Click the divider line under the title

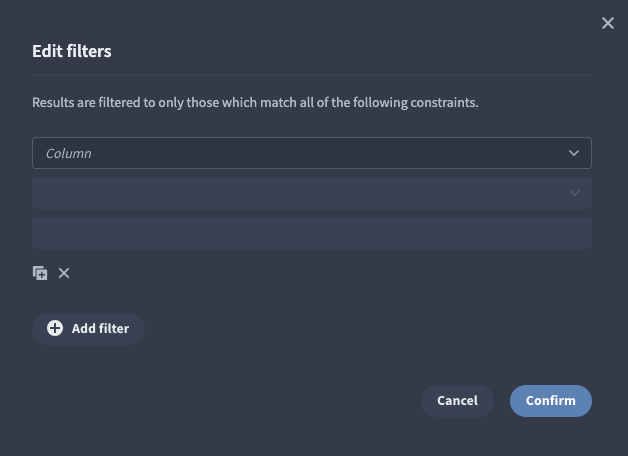(x=312, y=75)
